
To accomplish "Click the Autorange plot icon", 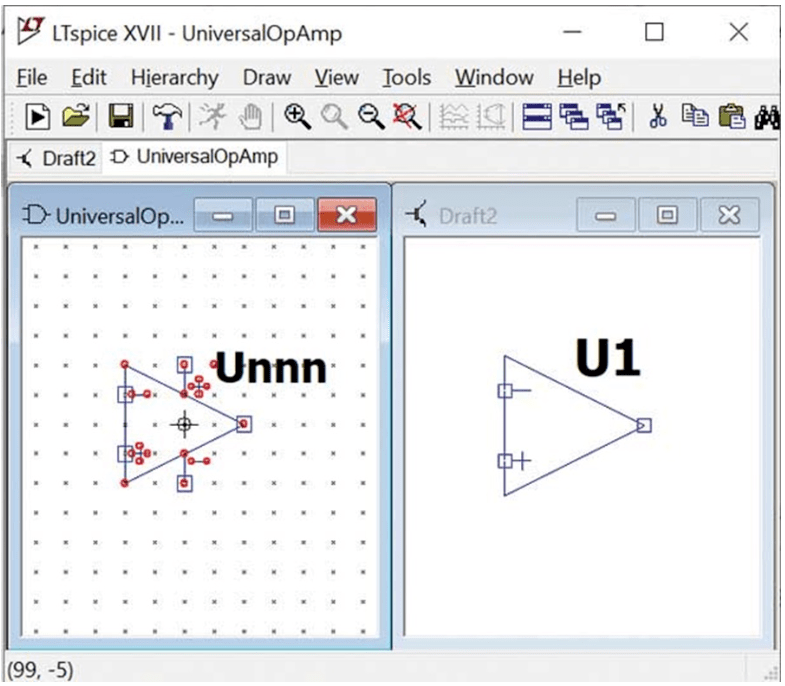I will tap(491, 117).
